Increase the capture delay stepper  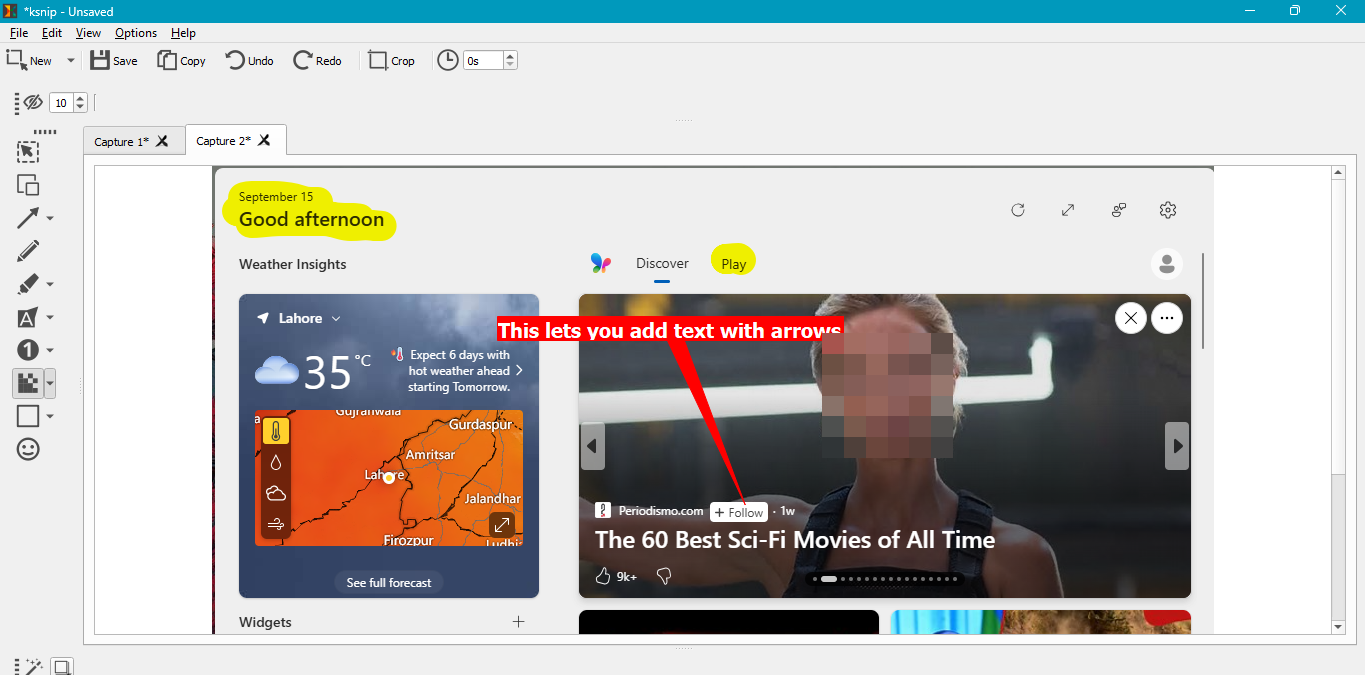tap(509, 55)
